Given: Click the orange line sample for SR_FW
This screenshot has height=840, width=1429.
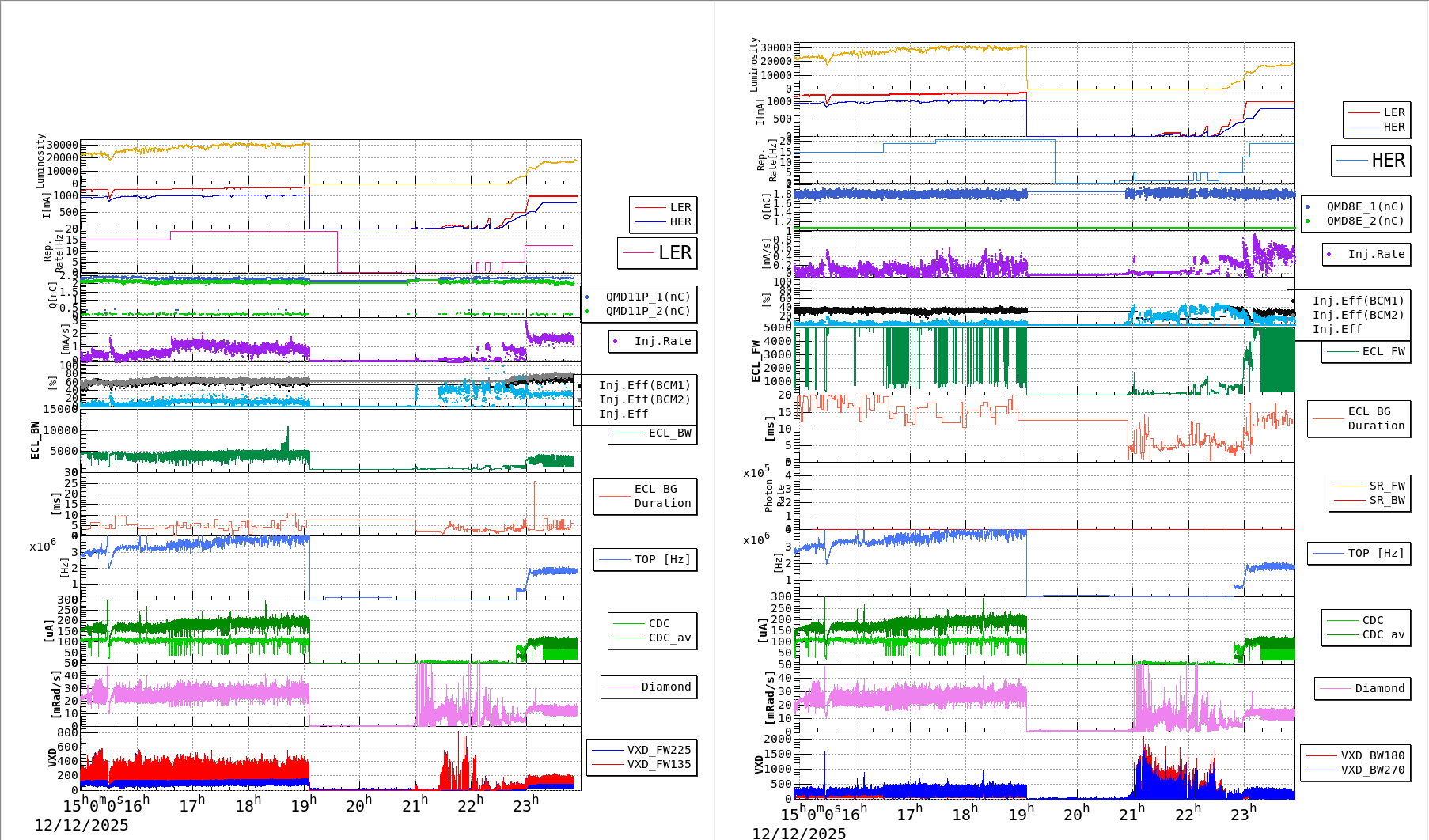Looking at the screenshot, I should pos(1349,486).
